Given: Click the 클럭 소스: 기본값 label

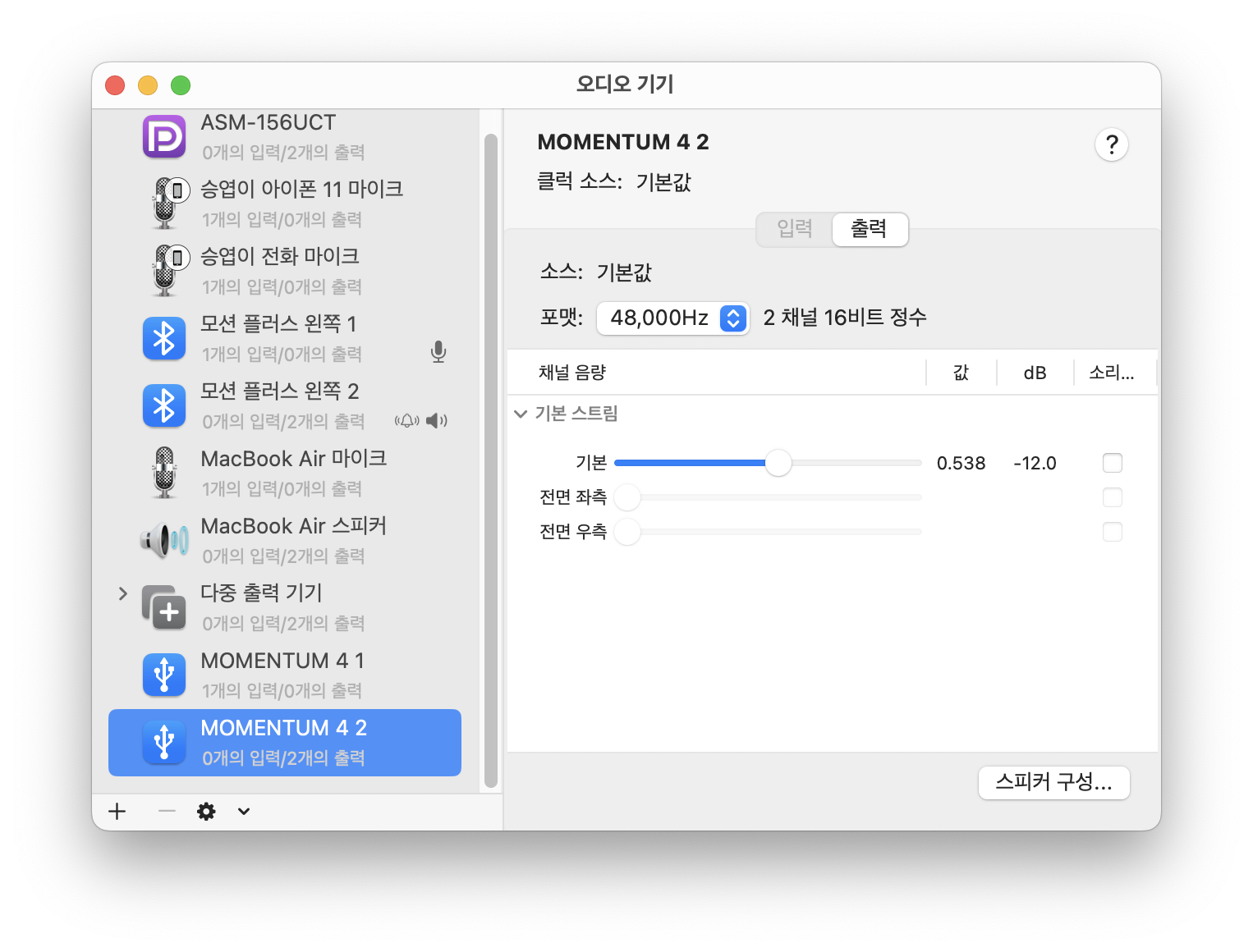Looking at the screenshot, I should point(614,181).
